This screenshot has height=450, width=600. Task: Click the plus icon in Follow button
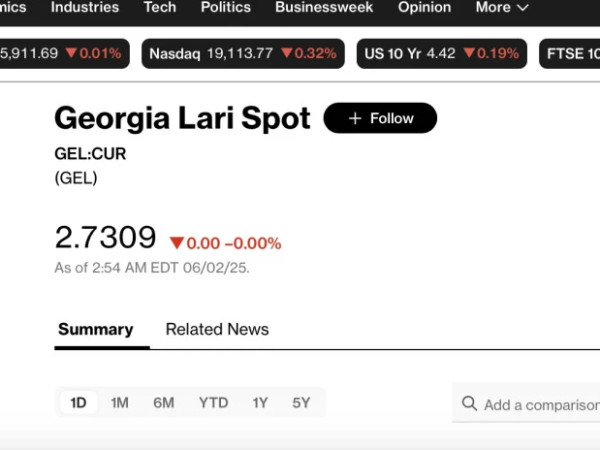pyautogui.click(x=355, y=118)
